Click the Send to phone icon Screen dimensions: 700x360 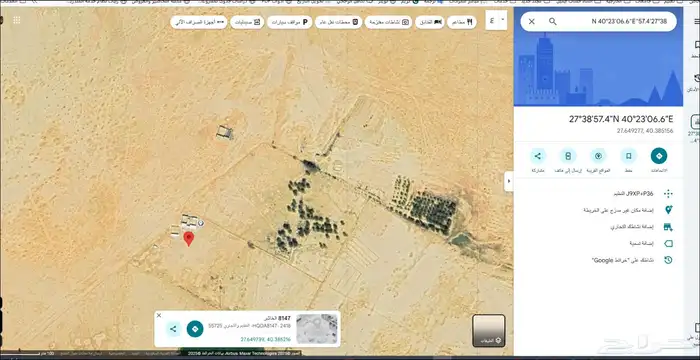click(x=568, y=156)
